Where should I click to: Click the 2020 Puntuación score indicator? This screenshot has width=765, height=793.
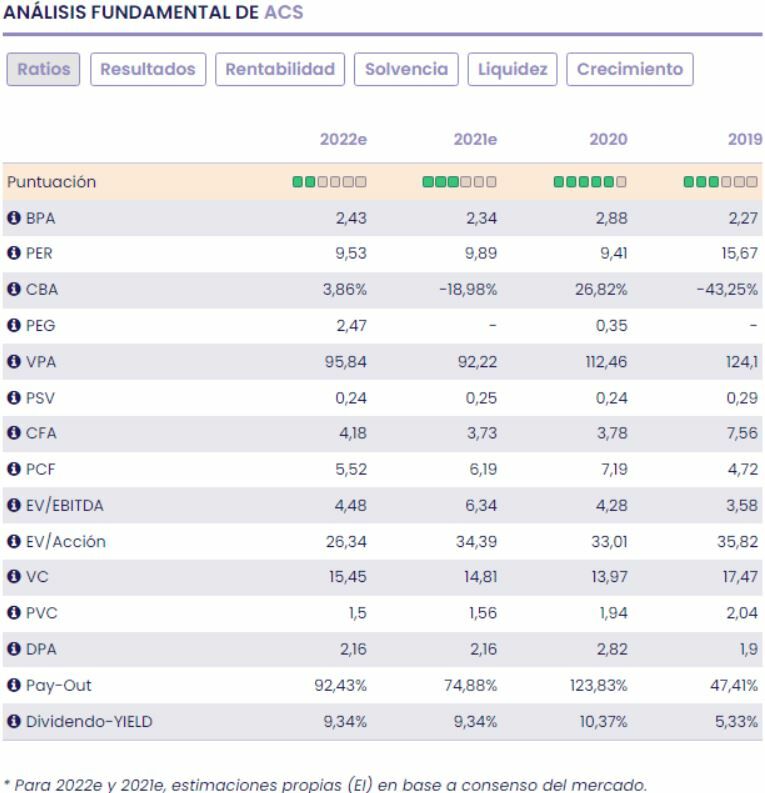590,183
